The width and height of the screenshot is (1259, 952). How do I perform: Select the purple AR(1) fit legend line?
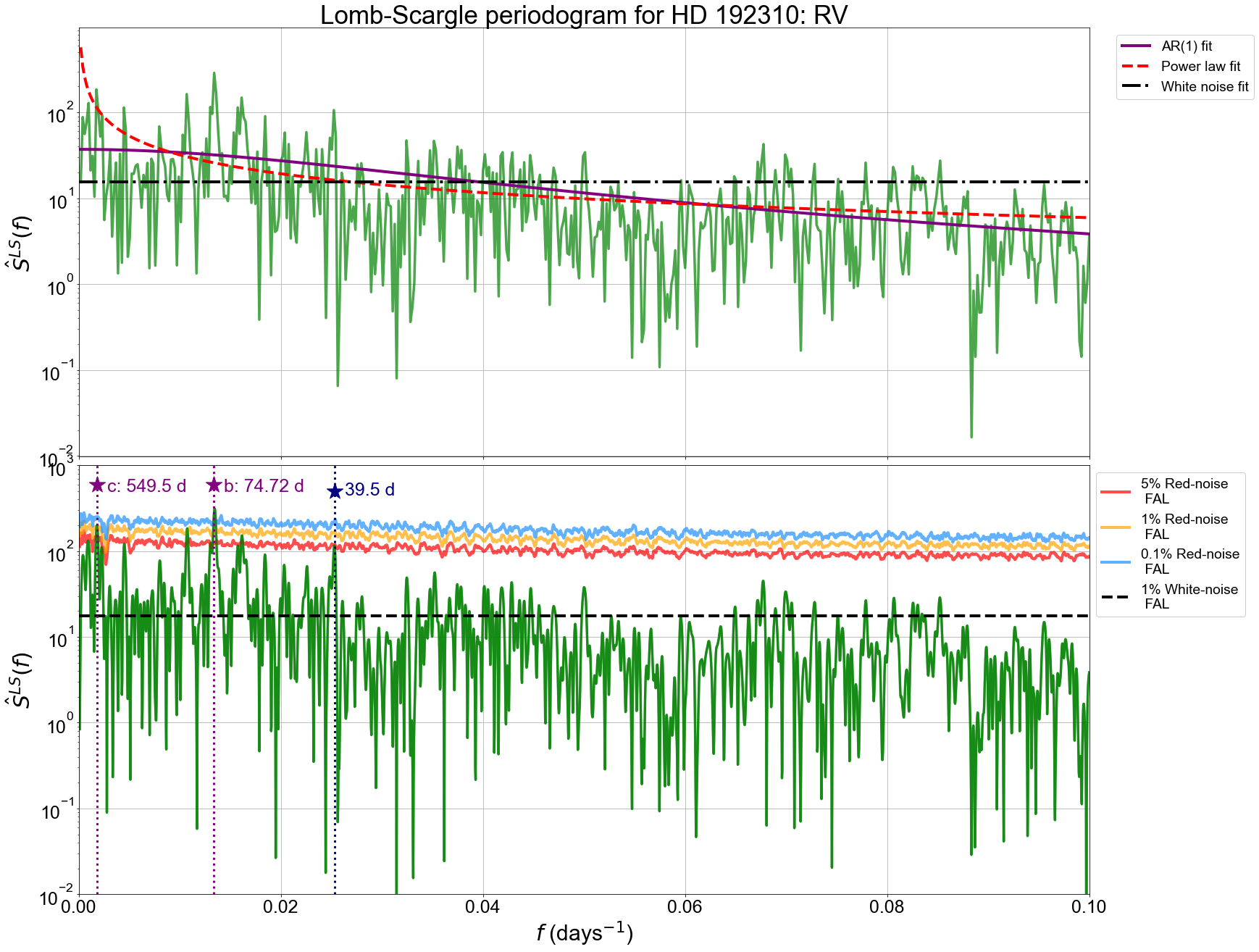(x=1136, y=46)
